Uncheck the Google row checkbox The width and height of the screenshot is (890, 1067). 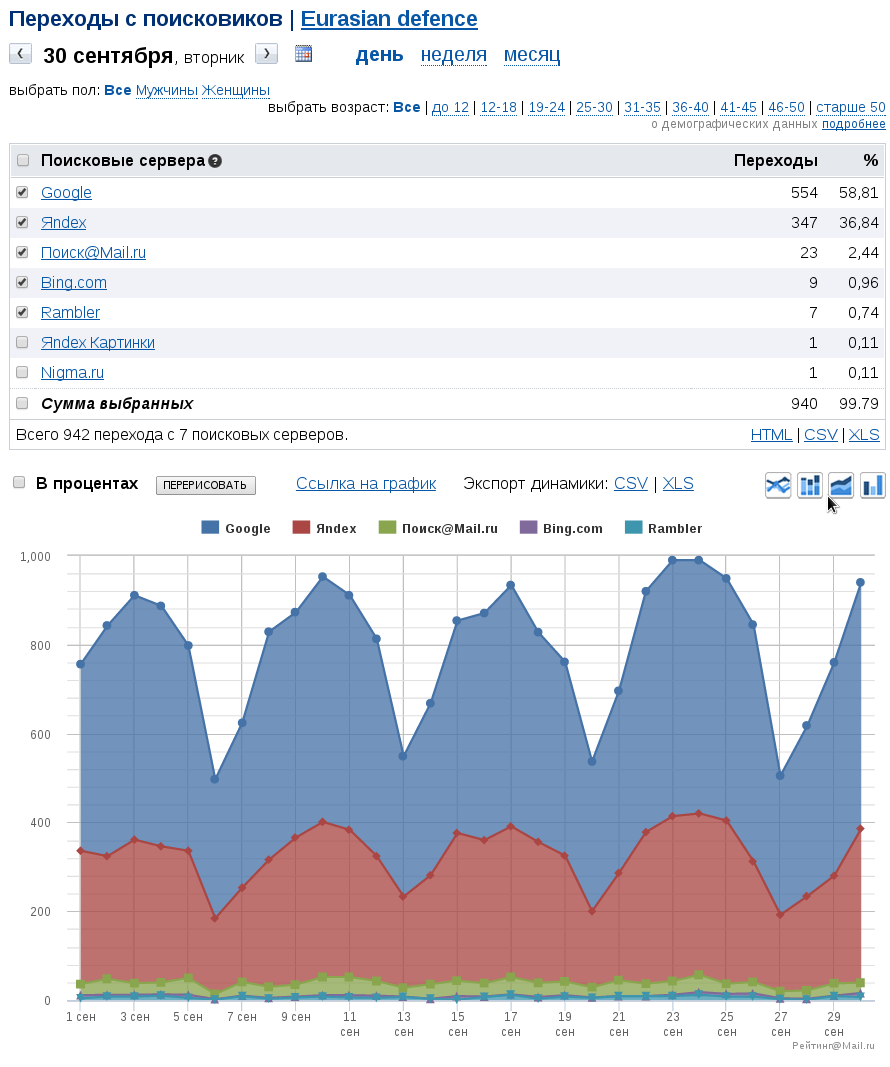coord(22,193)
